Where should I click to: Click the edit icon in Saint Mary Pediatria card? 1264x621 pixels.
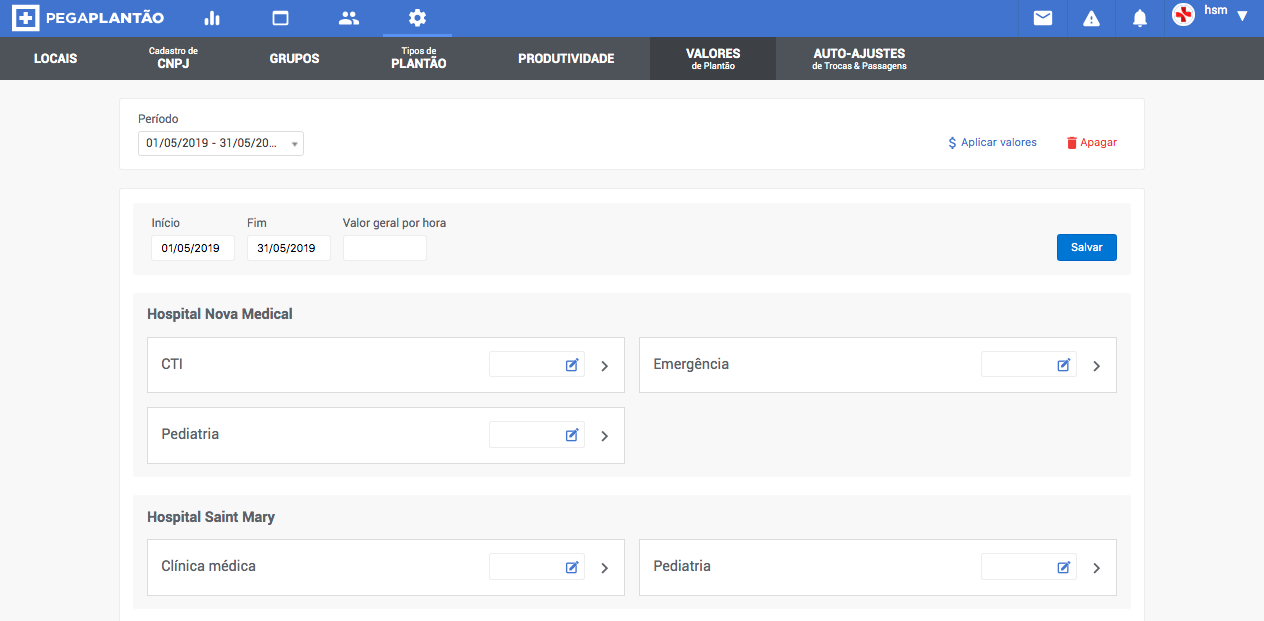pos(1064,567)
